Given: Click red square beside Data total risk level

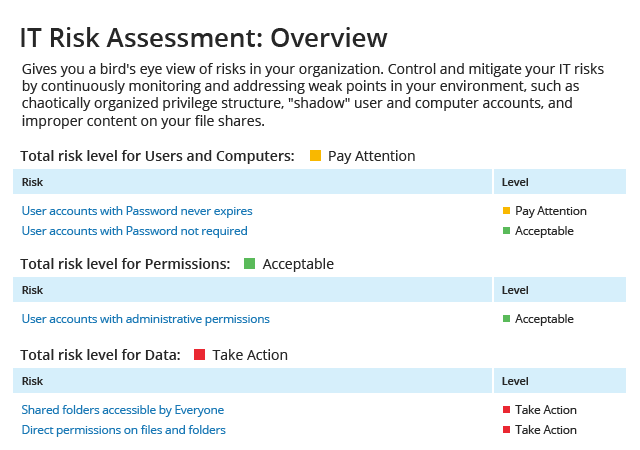Looking at the screenshot, I should point(199,355).
